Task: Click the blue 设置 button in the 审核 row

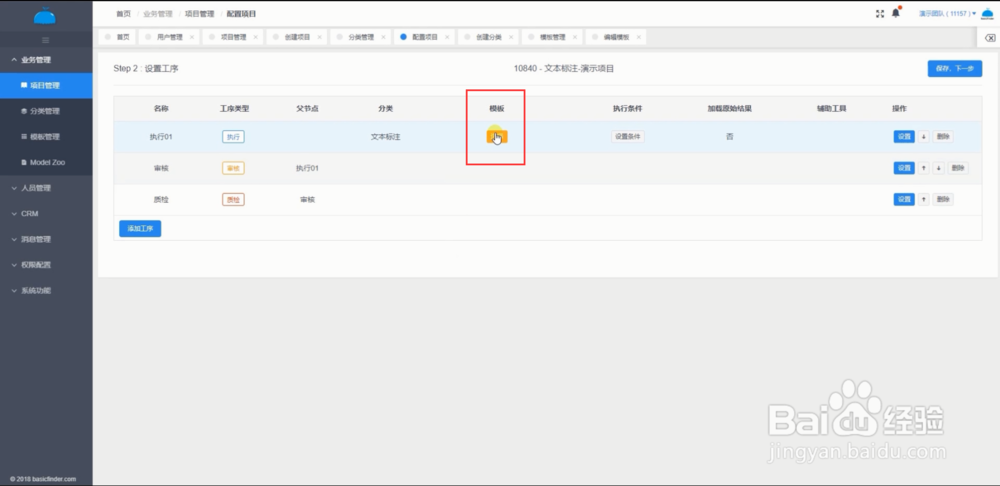Action: [904, 168]
